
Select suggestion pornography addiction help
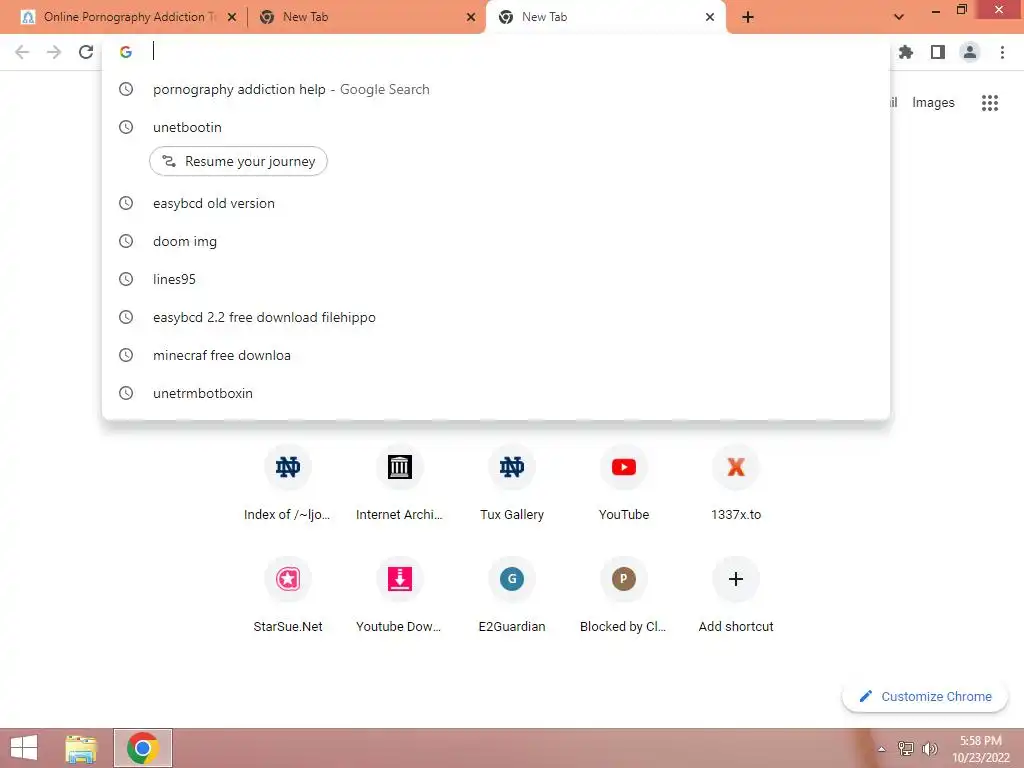496,89
